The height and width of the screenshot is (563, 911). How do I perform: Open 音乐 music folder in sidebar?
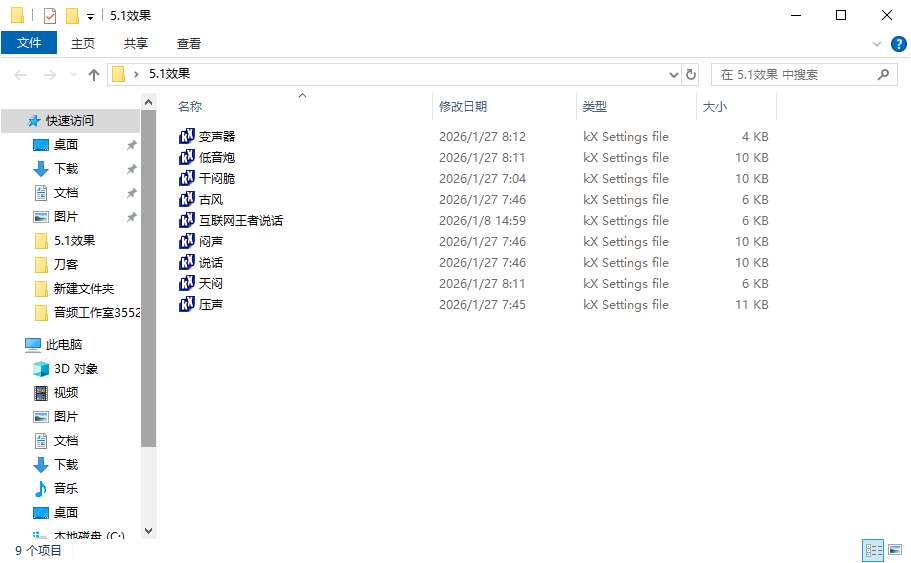coord(66,488)
